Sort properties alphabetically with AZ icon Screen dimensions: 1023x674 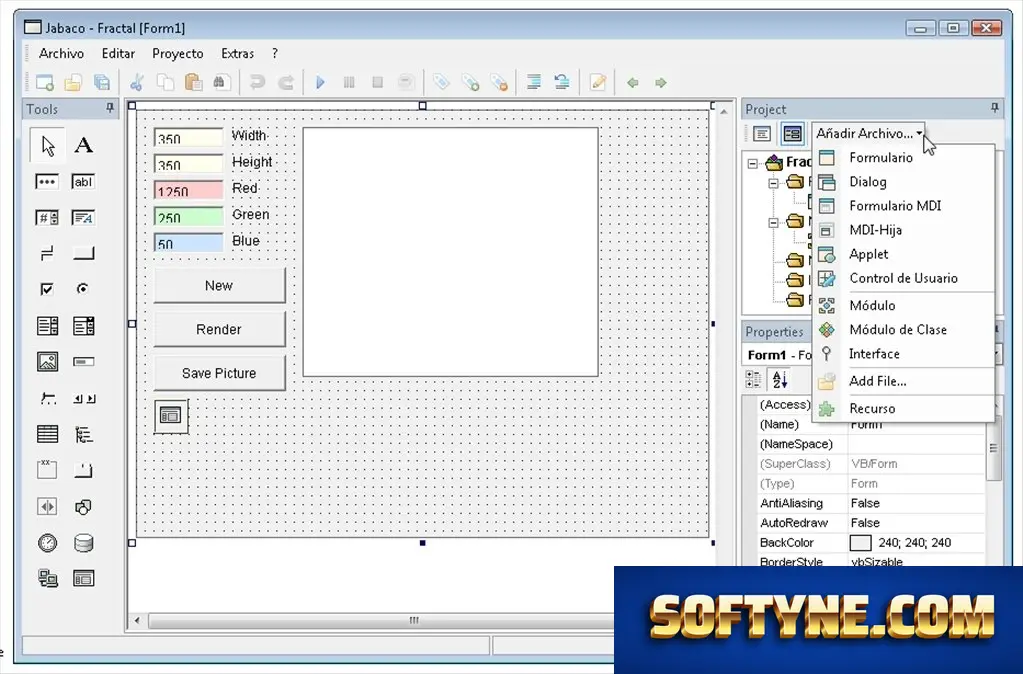[x=780, y=379]
